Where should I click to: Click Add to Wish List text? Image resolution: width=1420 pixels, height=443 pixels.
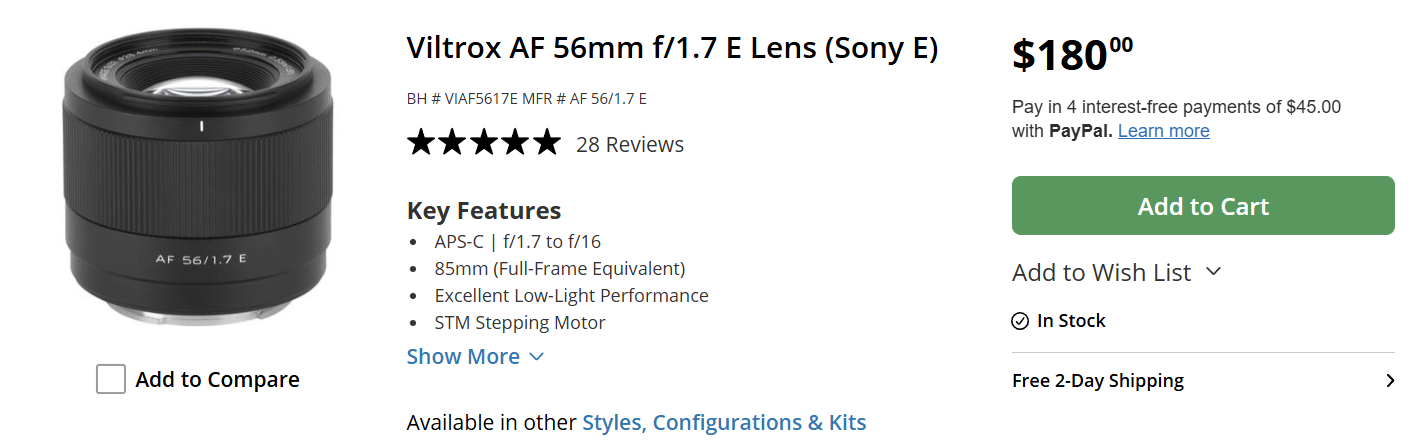click(1101, 272)
